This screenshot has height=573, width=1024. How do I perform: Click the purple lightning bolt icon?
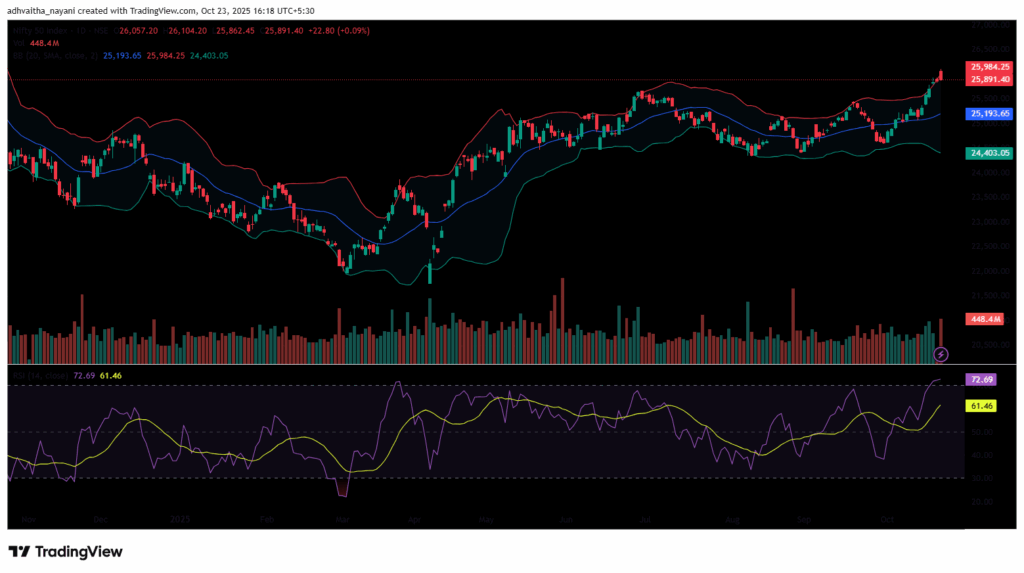[x=941, y=354]
